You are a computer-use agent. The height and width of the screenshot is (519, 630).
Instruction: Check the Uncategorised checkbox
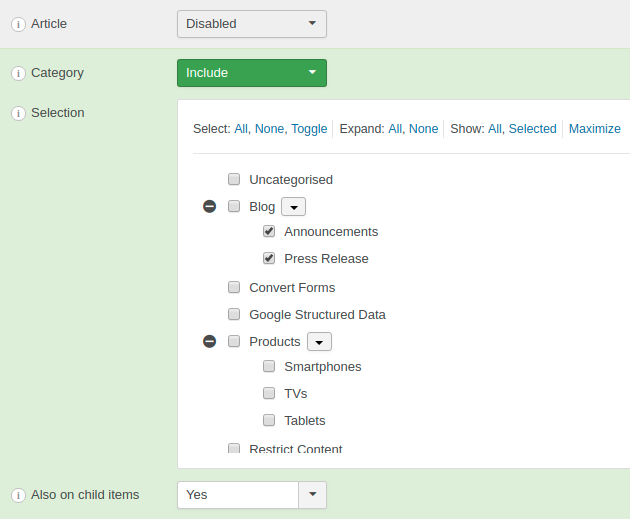(x=234, y=180)
